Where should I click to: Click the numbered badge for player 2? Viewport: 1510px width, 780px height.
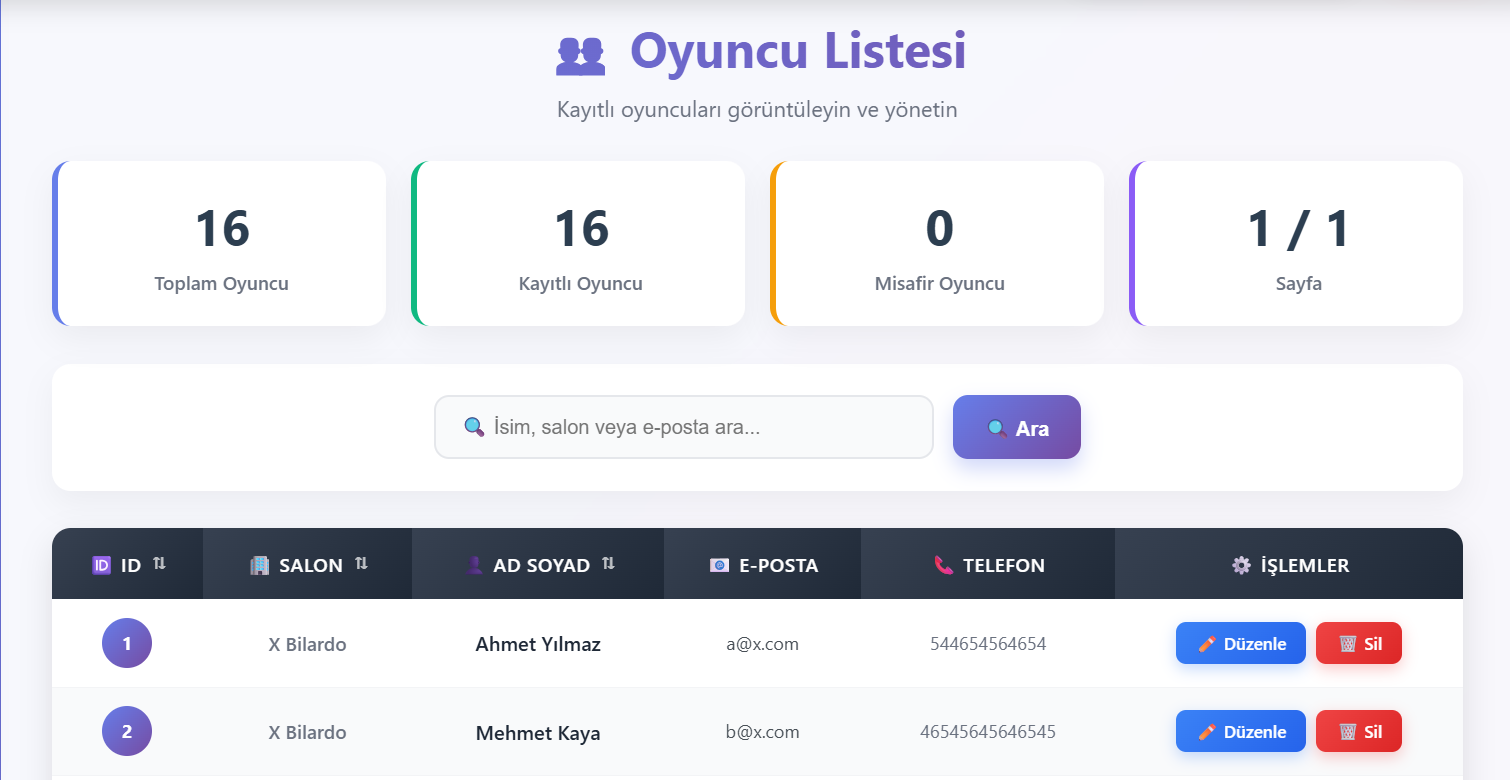click(126, 731)
